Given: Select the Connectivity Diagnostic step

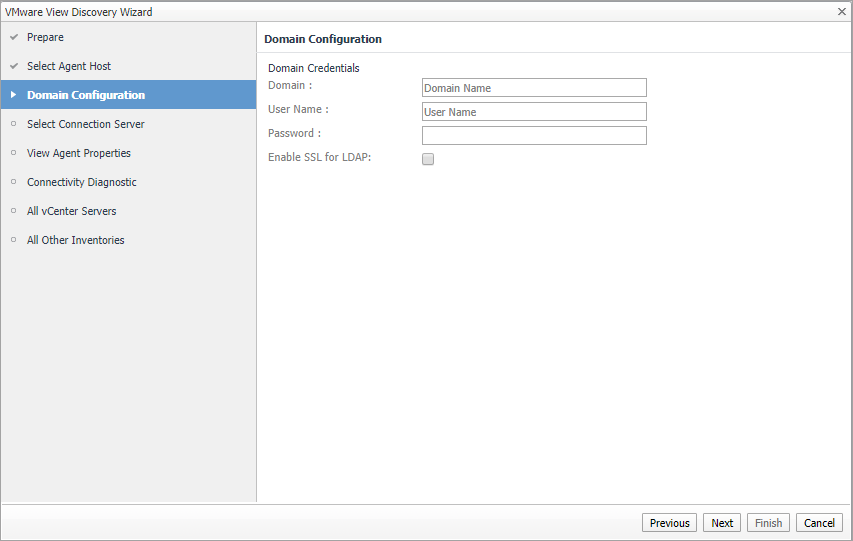Looking at the screenshot, I should pos(82,182).
